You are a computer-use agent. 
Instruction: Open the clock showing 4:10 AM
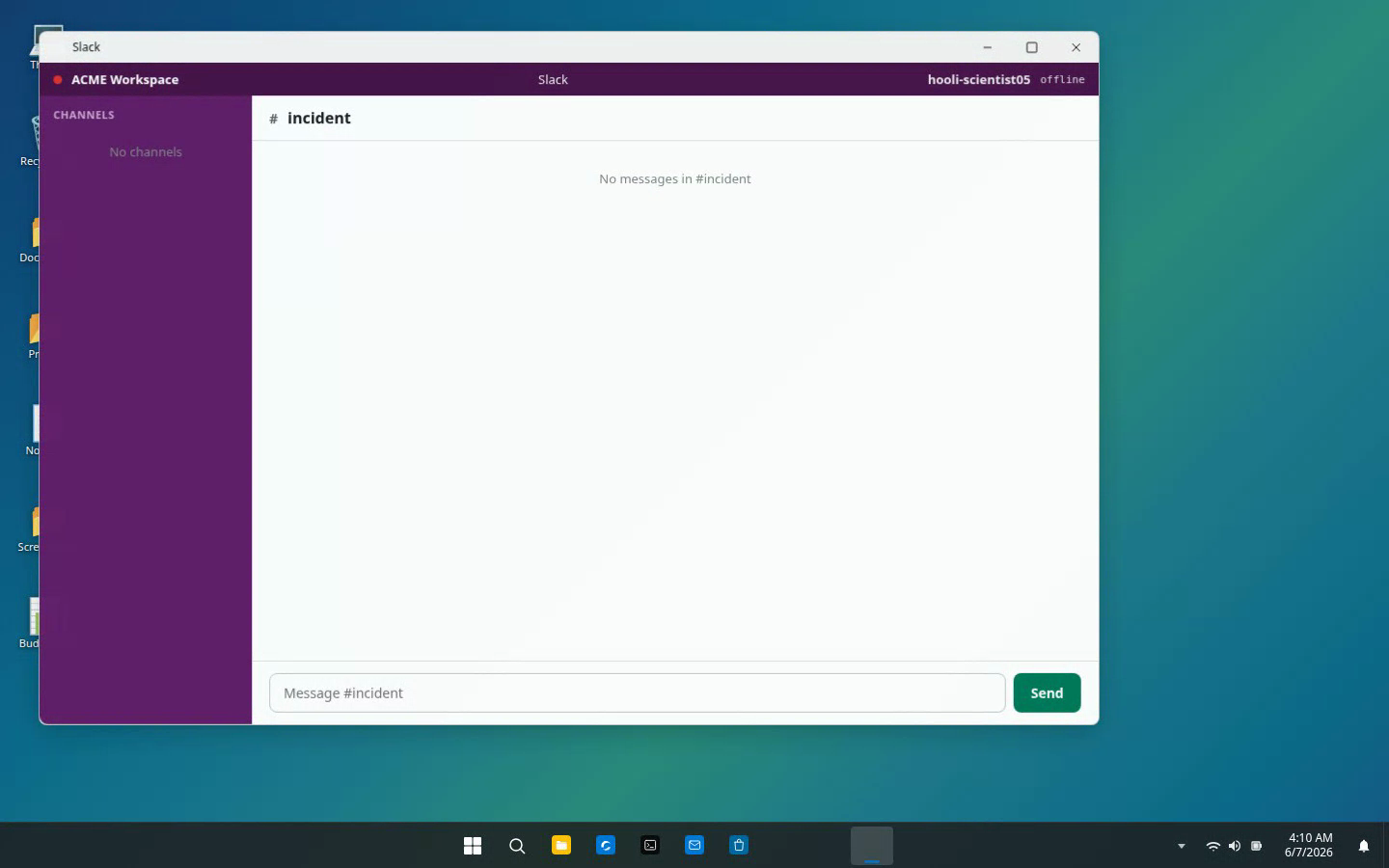pyautogui.click(x=1309, y=845)
